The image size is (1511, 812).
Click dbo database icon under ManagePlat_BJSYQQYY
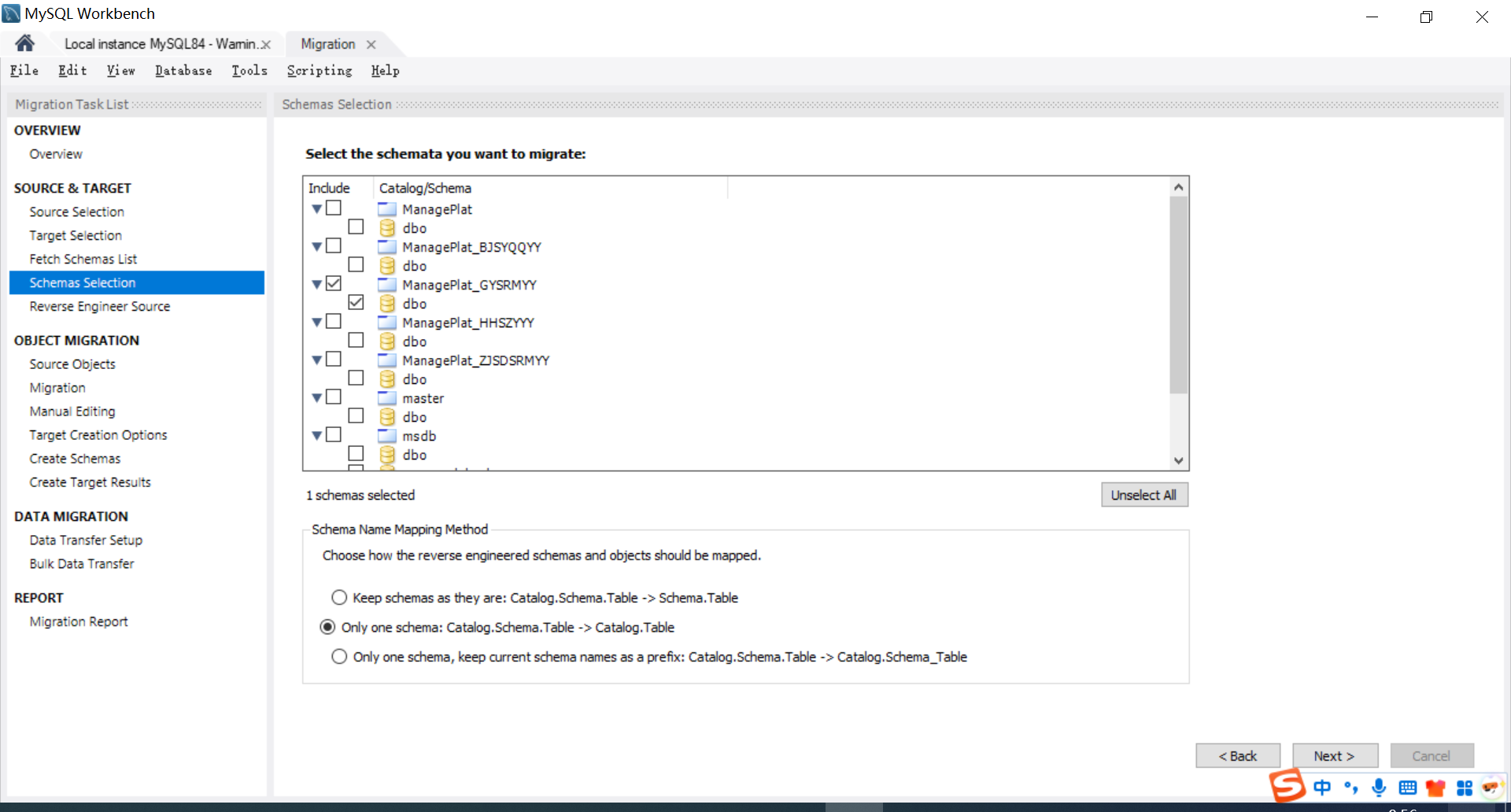[x=387, y=265]
